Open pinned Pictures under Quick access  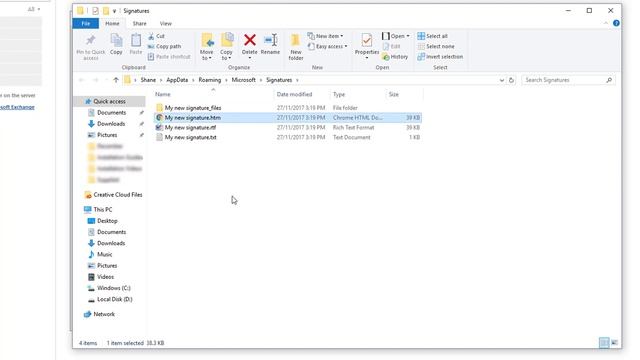point(107,135)
